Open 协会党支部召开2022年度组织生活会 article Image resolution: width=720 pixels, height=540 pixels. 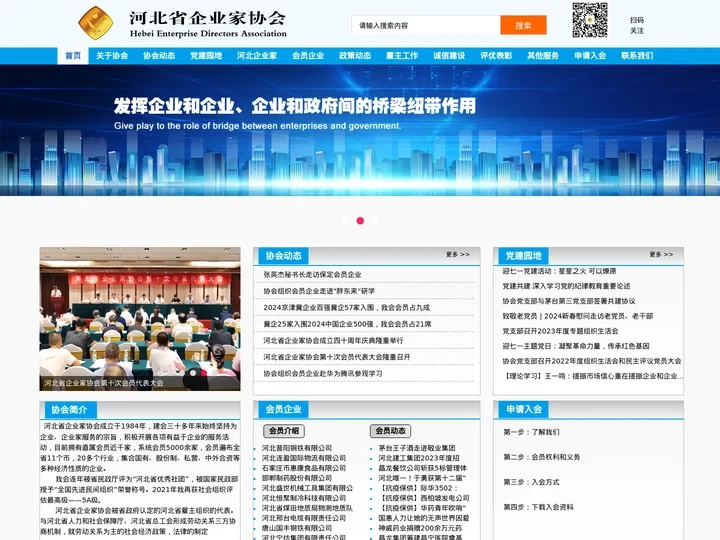tap(592, 361)
